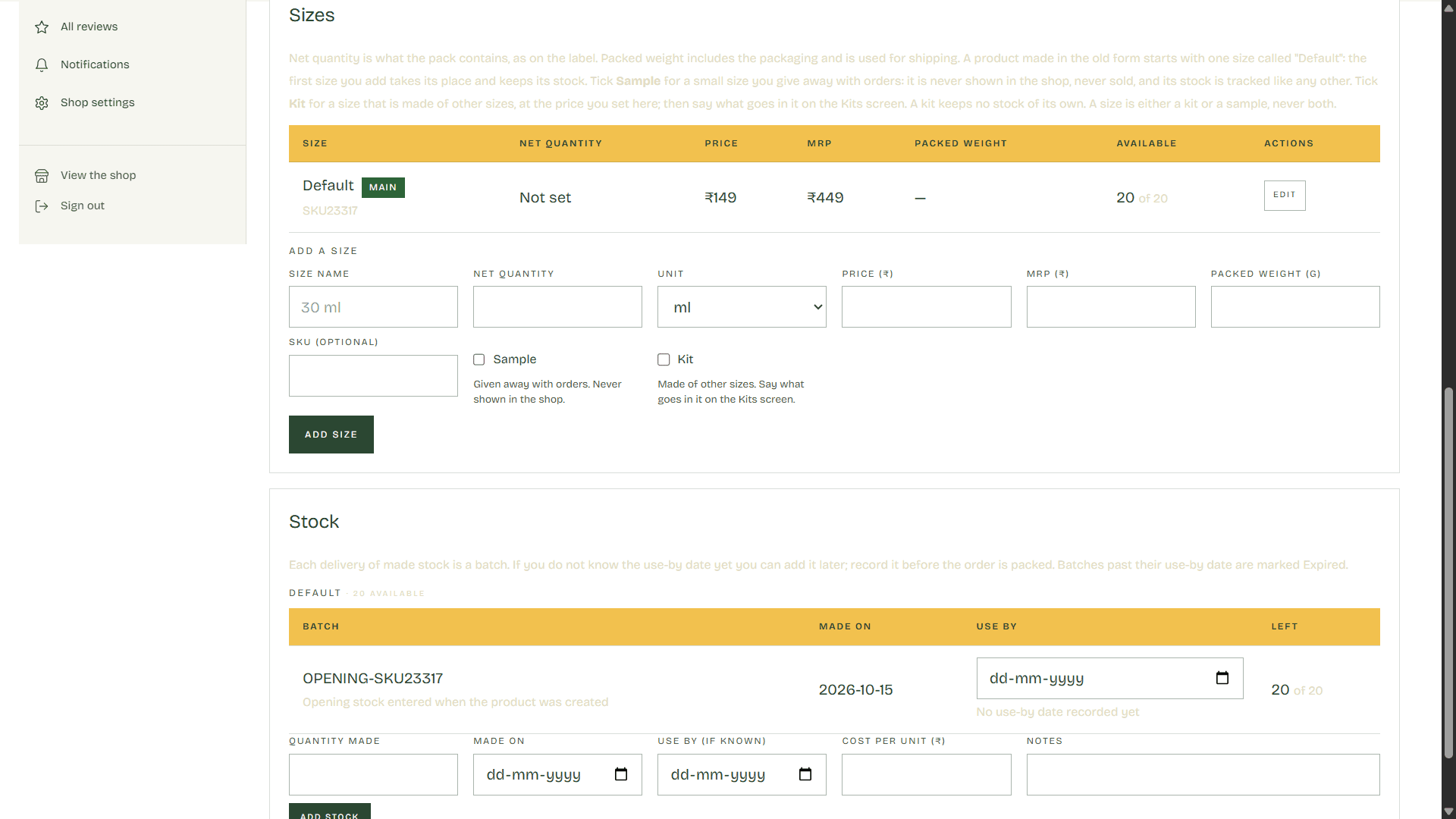Select the 2026-10-15 made on date

[855, 690]
